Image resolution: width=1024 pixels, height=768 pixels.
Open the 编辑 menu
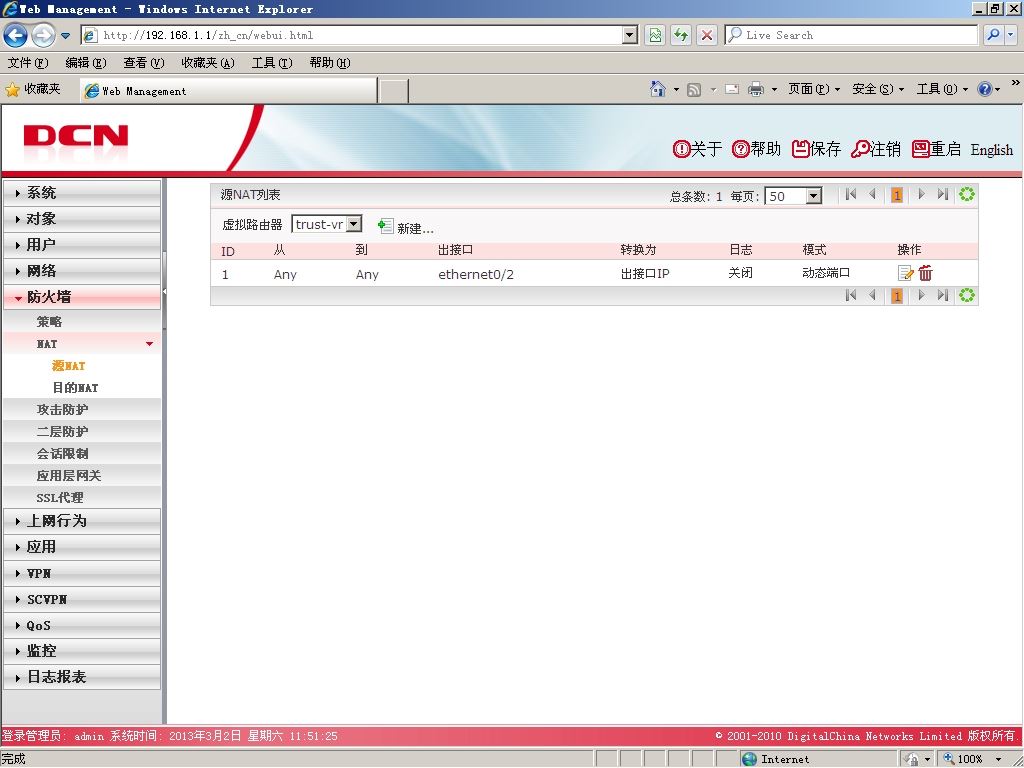coord(86,63)
